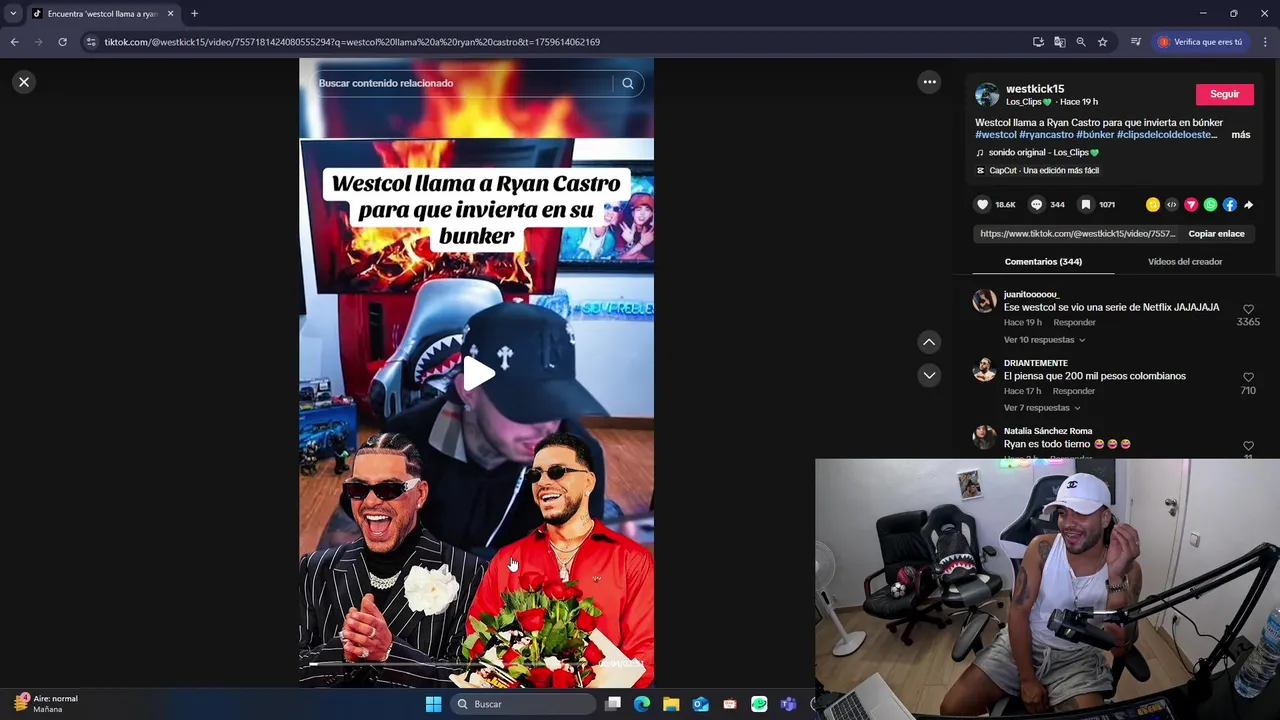The height and width of the screenshot is (720, 1280).
Task: Repost video with yellow repost icon
Action: pyautogui.click(x=1153, y=204)
